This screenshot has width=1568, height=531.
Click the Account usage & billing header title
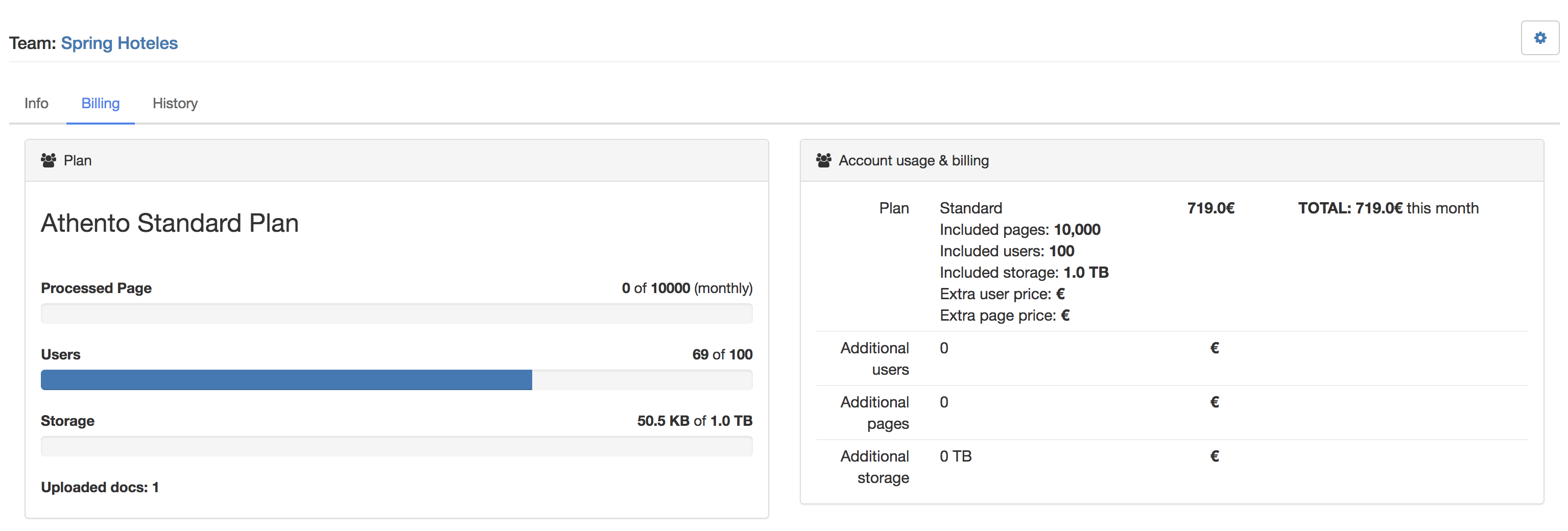914,161
